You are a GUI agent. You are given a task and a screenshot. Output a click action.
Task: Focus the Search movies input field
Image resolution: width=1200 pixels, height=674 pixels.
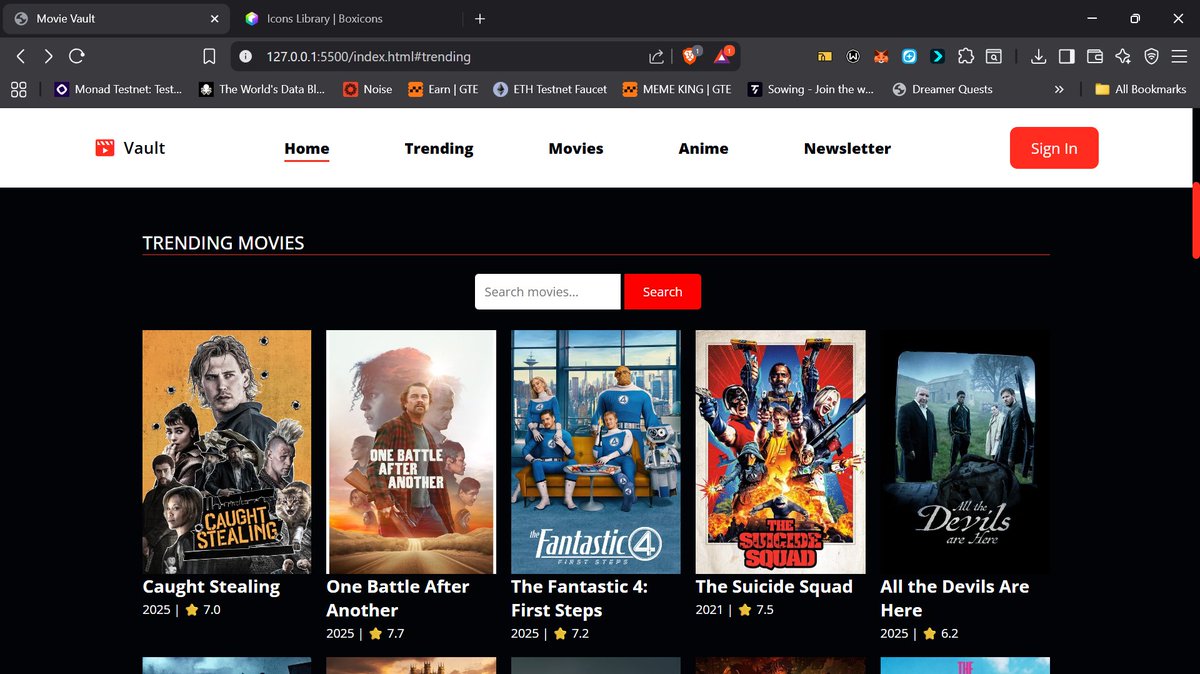coord(548,292)
